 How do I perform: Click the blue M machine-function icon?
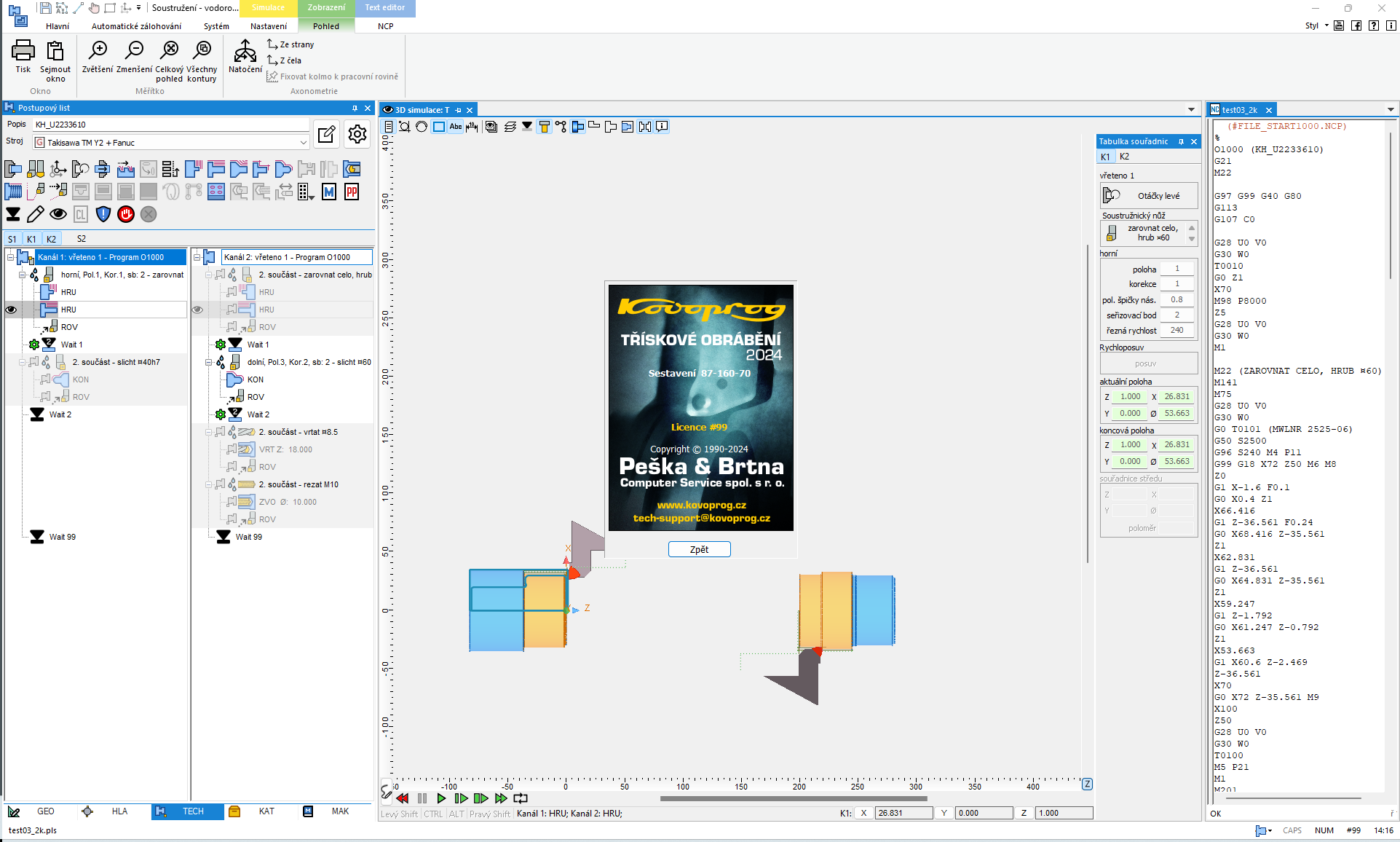pos(329,192)
